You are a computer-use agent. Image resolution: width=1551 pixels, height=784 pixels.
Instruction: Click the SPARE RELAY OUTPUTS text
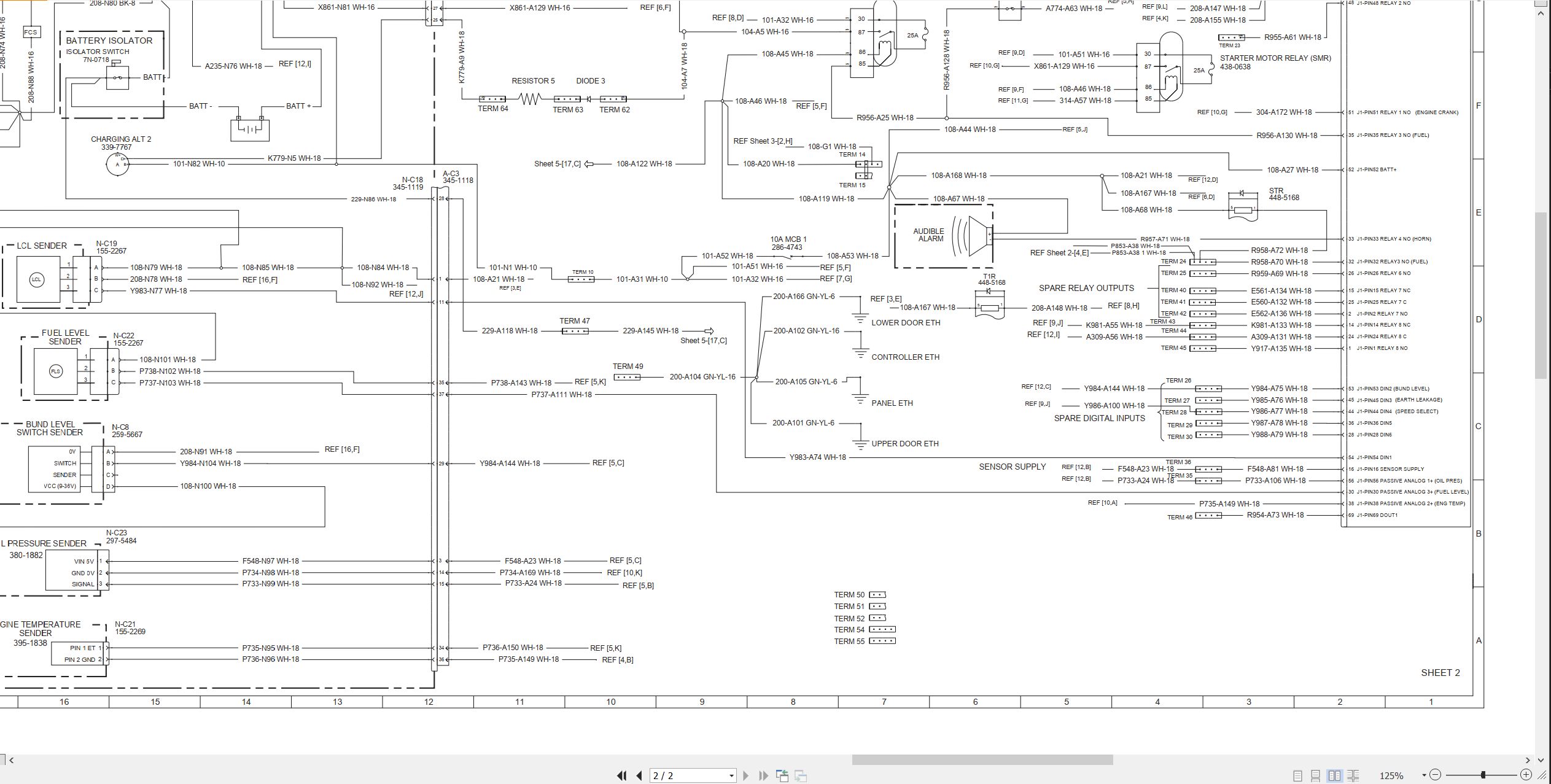(1086, 288)
